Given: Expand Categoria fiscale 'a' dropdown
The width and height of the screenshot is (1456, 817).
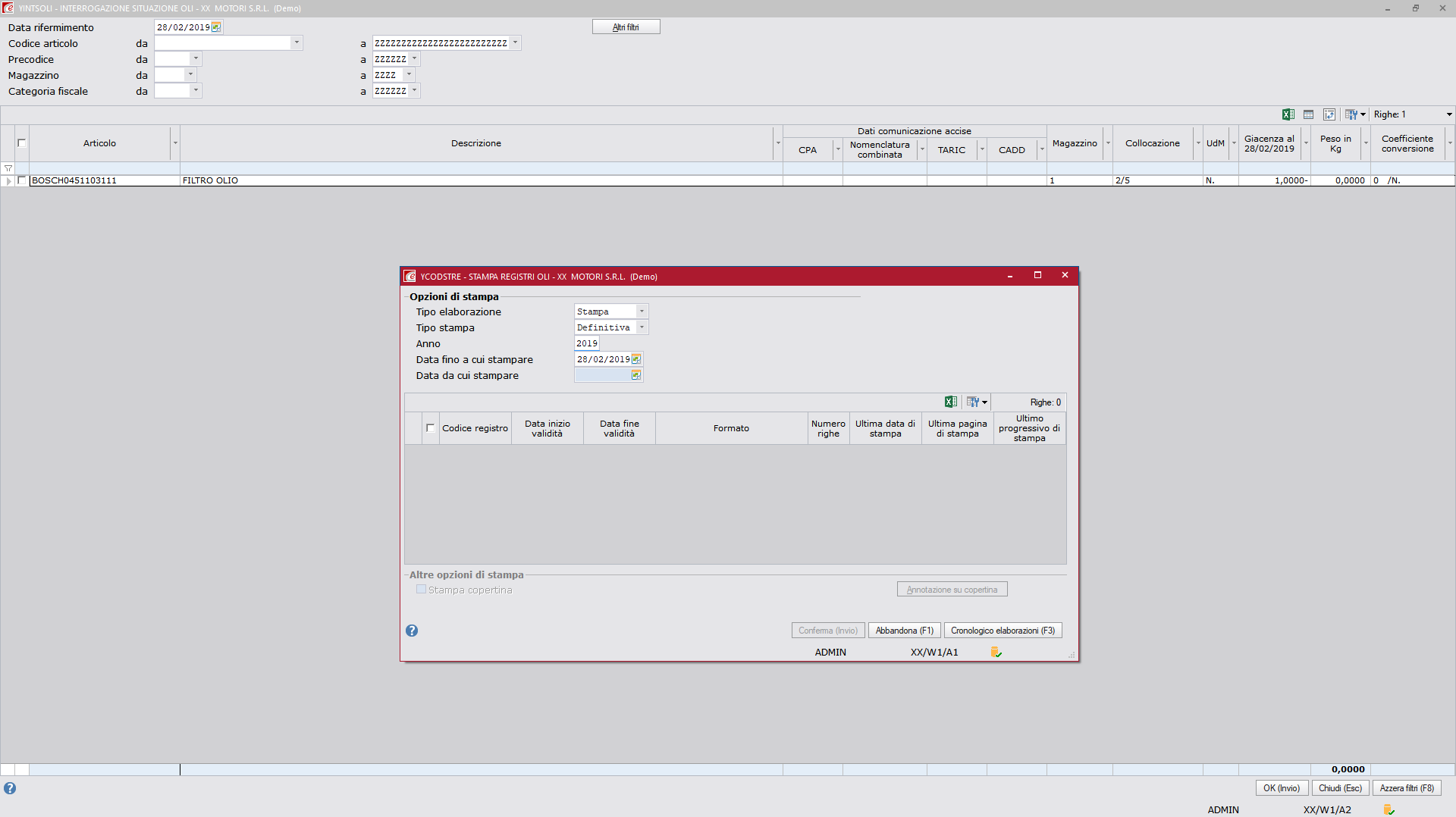Looking at the screenshot, I should click(x=414, y=91).
